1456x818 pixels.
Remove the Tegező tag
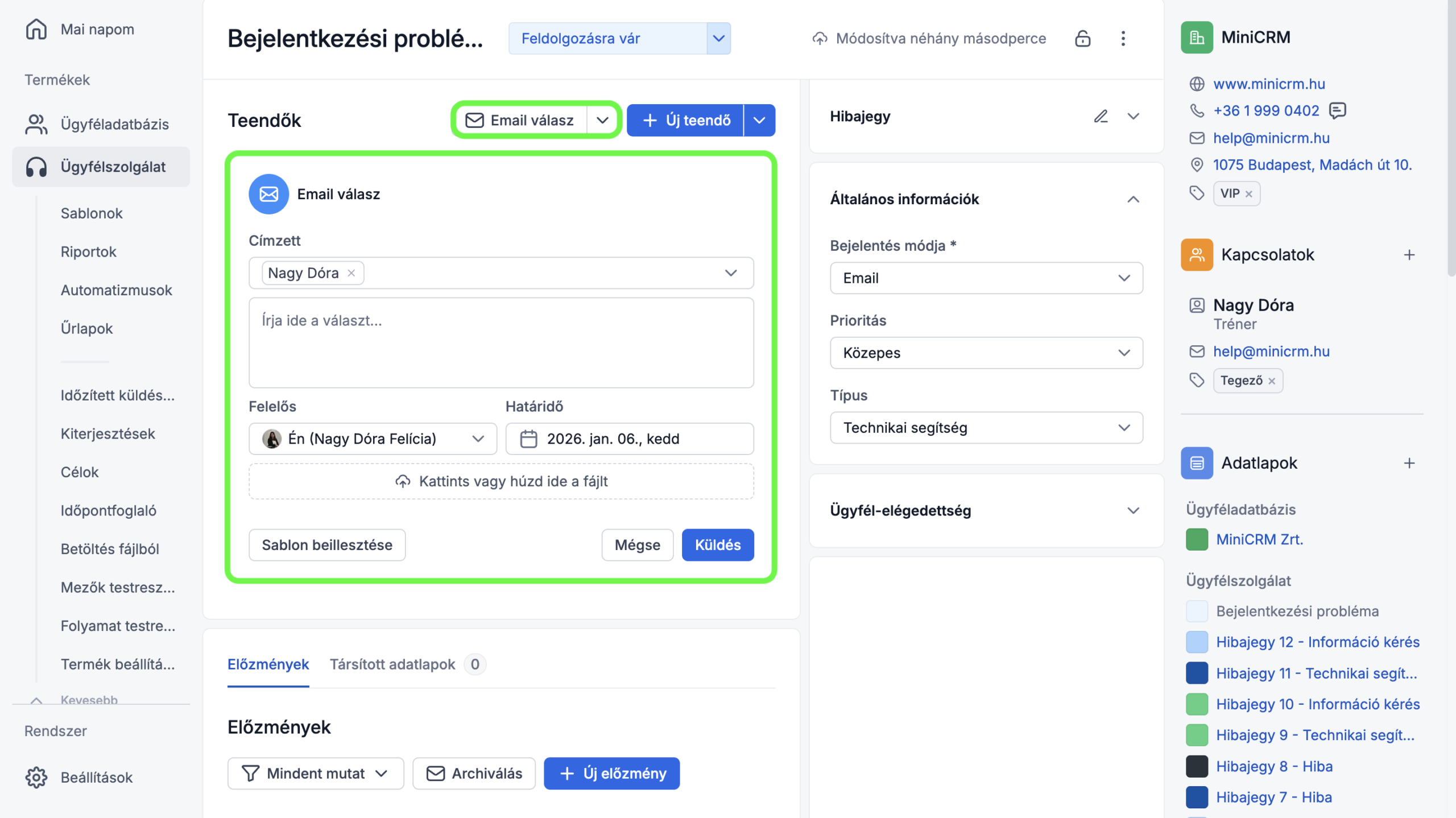pyautogui.click(x=1272, y=381)
